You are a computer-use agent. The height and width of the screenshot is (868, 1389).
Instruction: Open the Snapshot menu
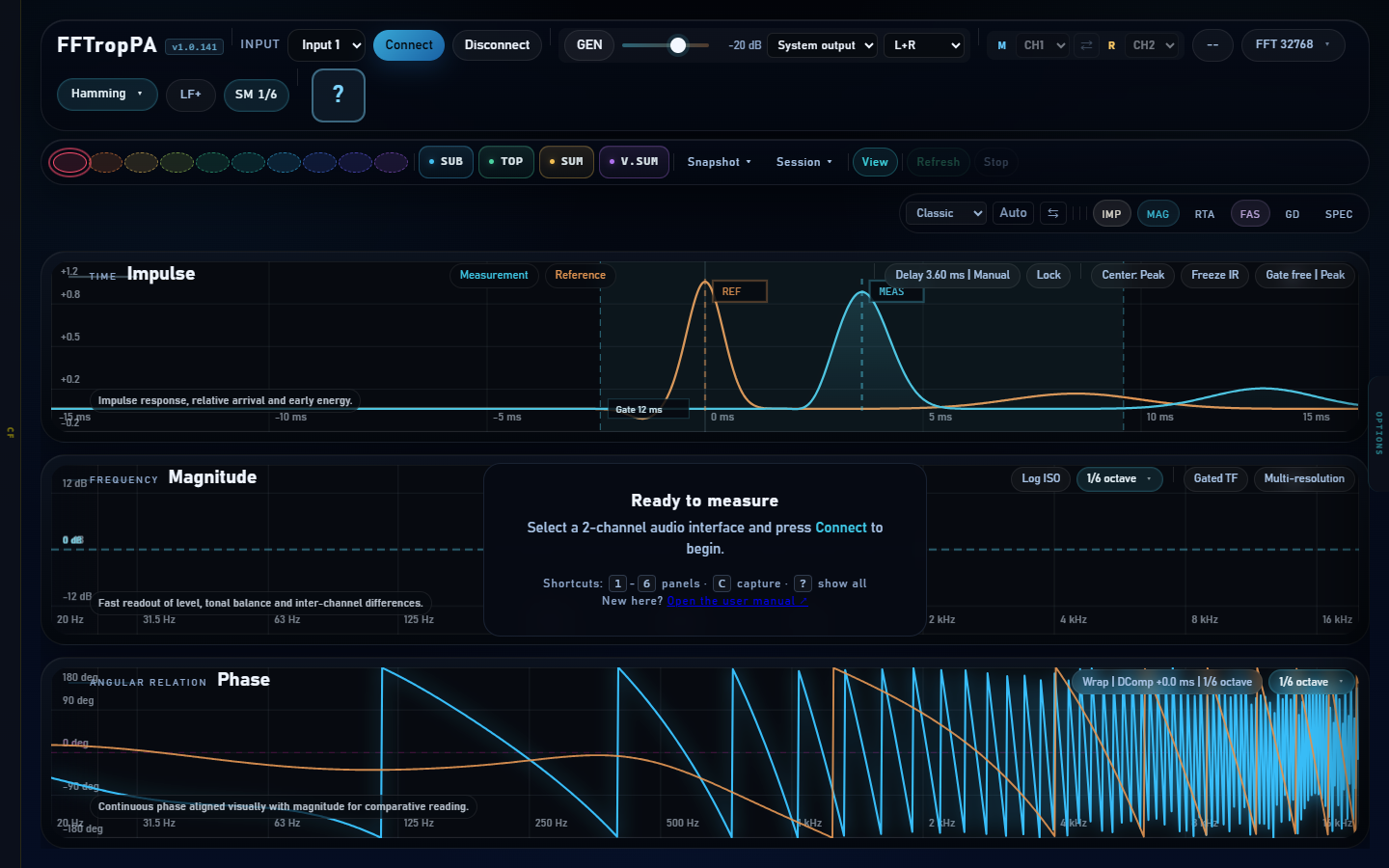[719, 162]
